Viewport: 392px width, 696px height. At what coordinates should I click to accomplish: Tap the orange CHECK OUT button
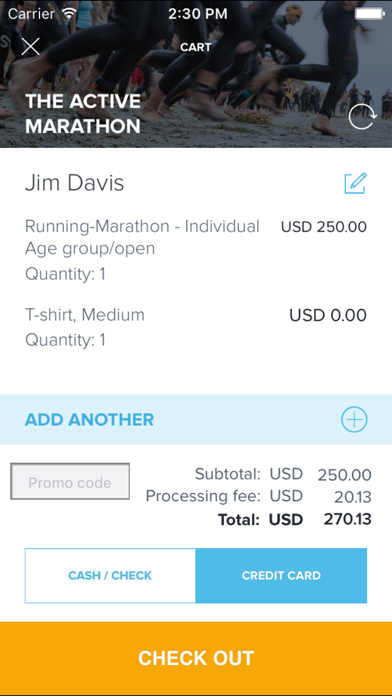pyautogui.click(x=196, y=658)
